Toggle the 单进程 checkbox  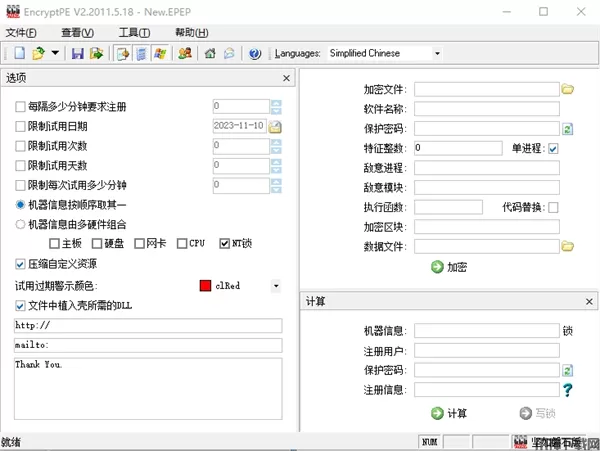pos(553,148)
